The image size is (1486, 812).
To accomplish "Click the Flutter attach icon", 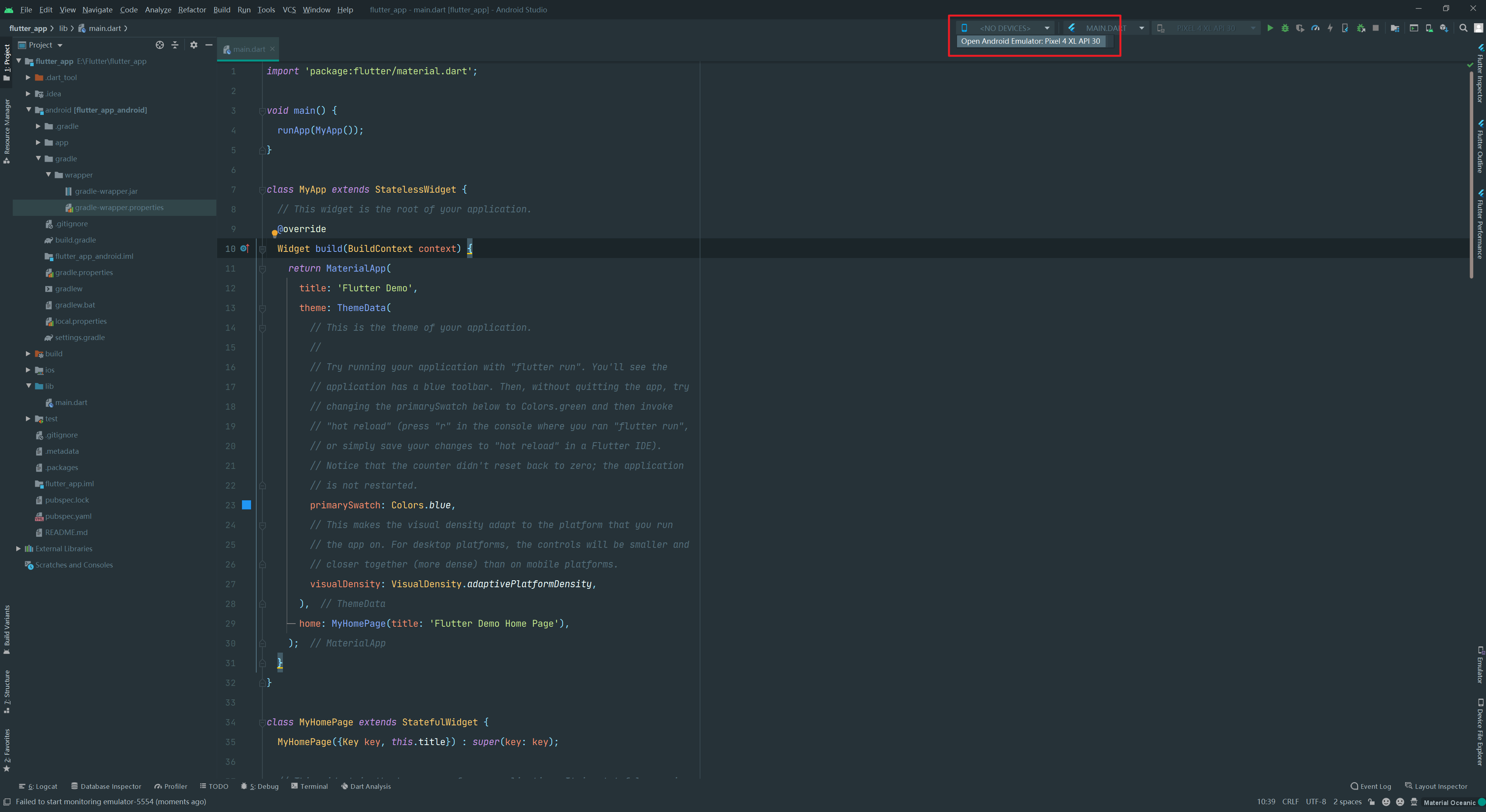I will pos(1345,28).
